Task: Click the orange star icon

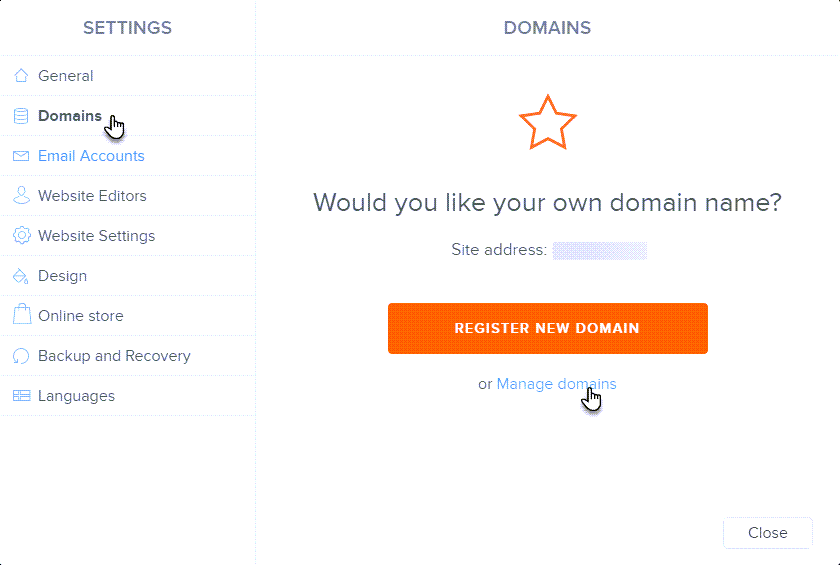Action: 547,123
